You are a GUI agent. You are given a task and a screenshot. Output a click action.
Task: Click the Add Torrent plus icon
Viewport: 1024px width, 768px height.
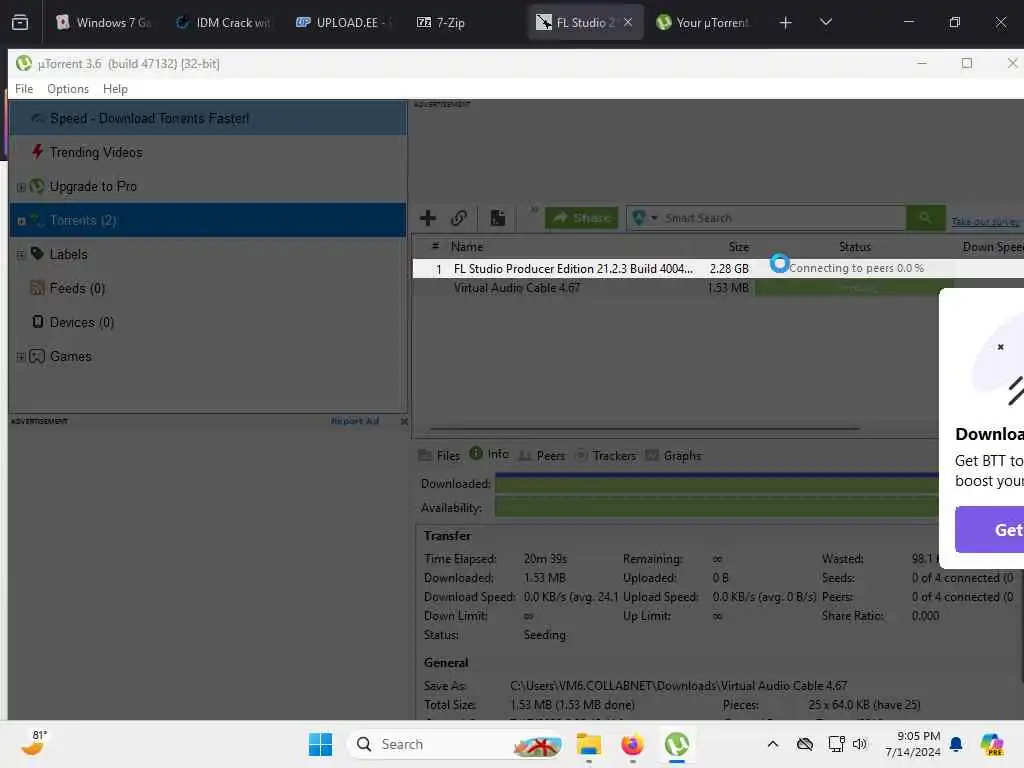click(428, 218)
